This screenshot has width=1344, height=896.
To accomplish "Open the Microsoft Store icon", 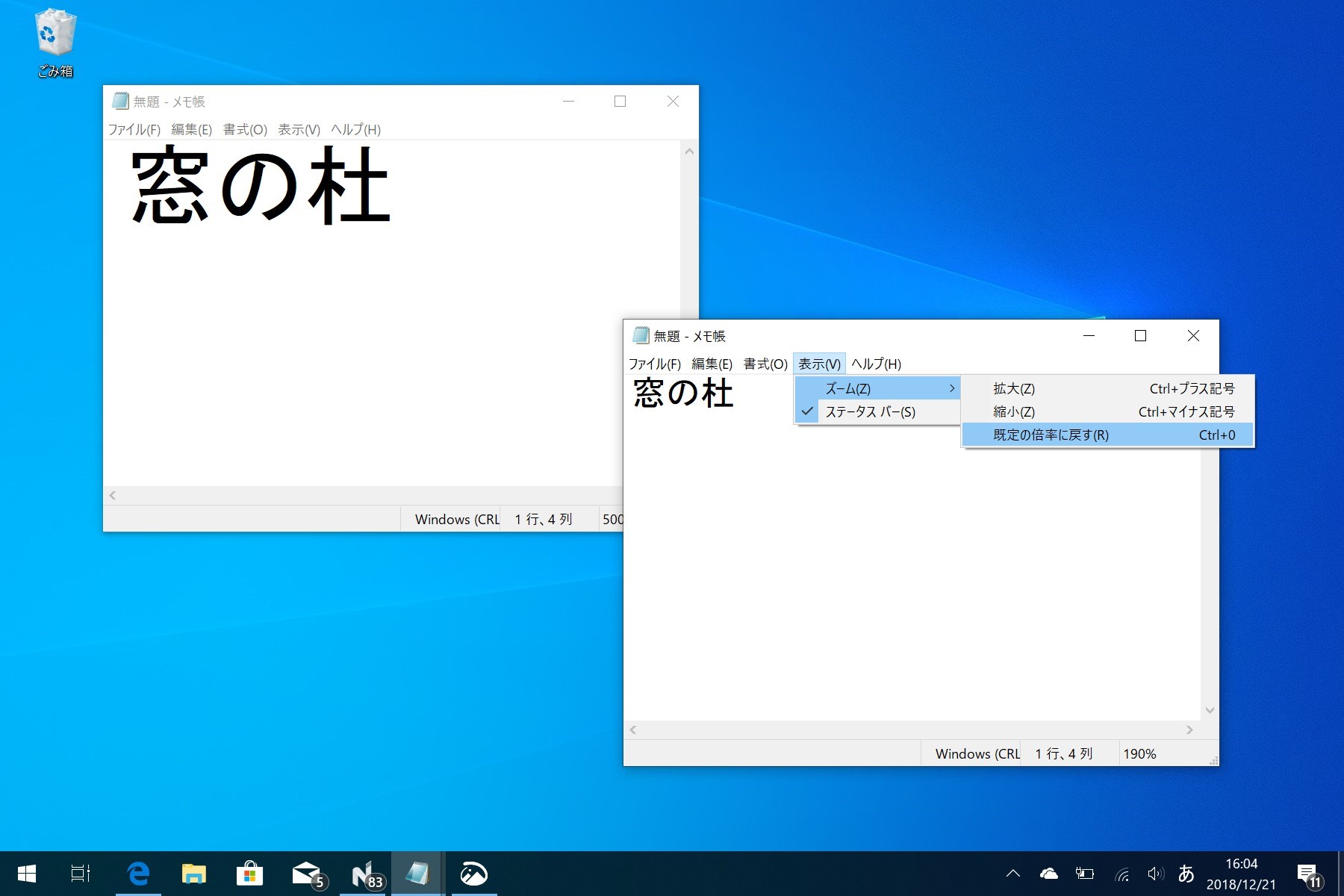I will tap(251, 873).
